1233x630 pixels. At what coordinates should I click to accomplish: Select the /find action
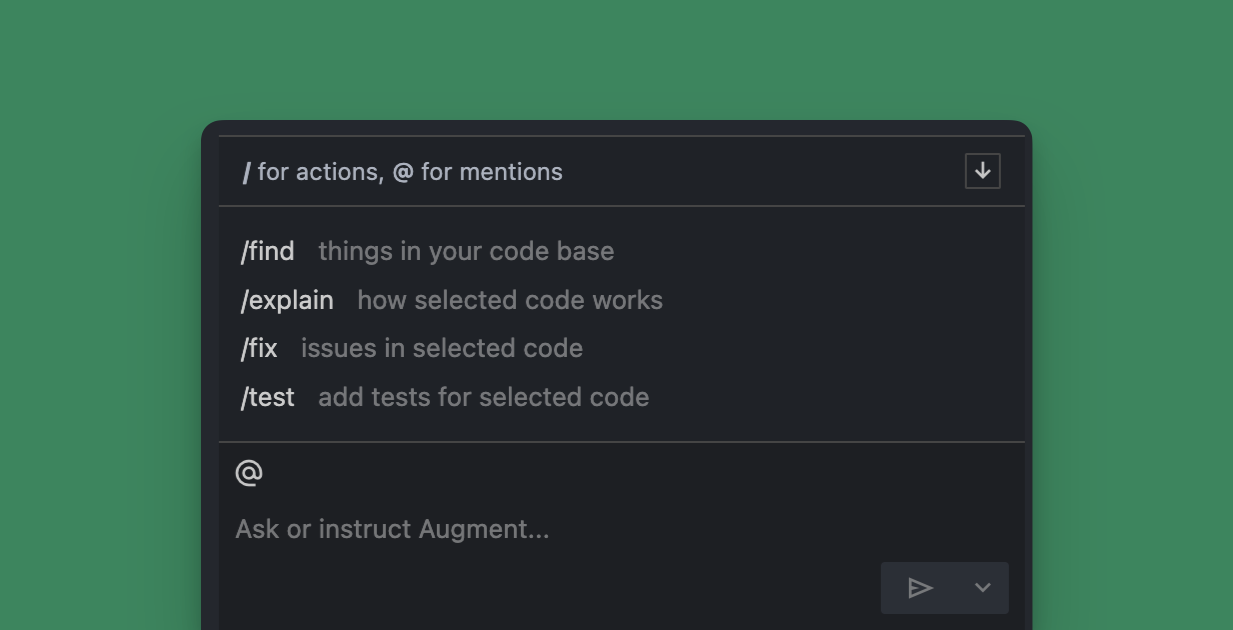[268, 251]
